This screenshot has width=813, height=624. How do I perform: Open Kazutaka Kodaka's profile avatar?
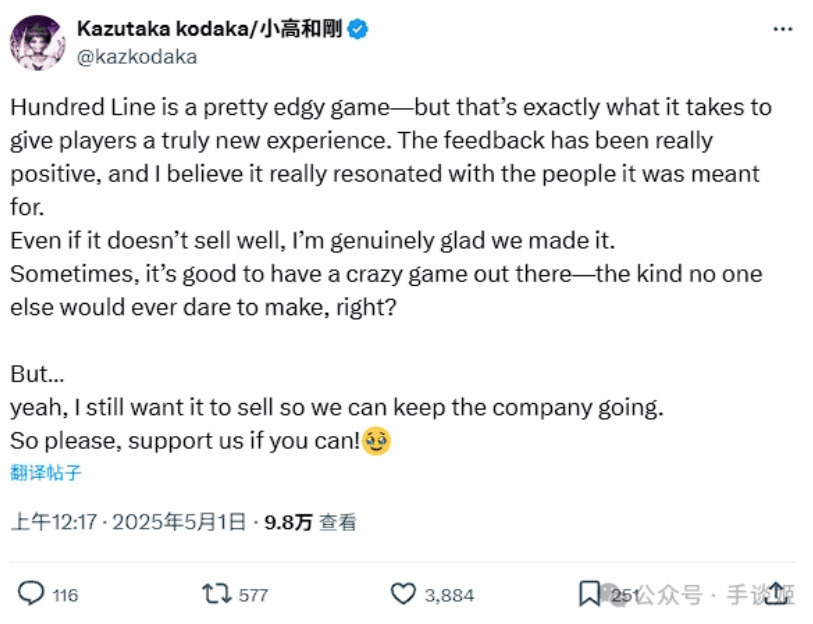[x=37, y=42]
